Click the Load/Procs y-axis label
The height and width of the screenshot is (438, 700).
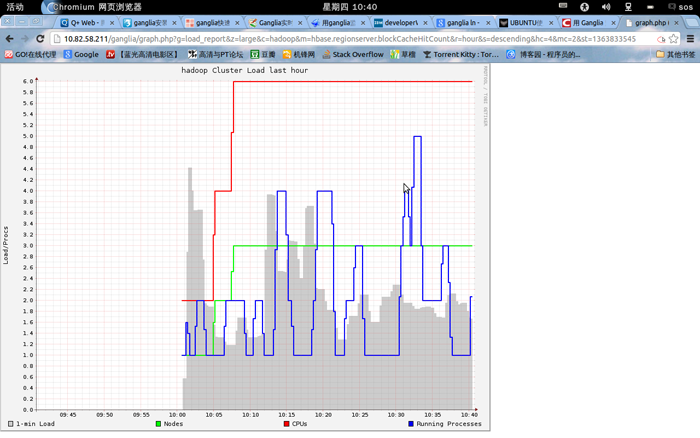pos(5,245)
